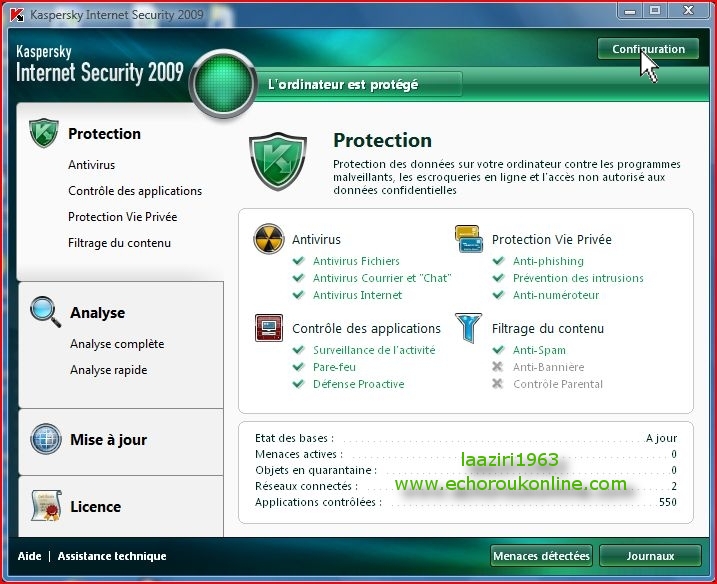The width and height of the screenshot is (717, 584).
Task: Click the Filtrage du contenu funnel icon
Action: [468, 328]
